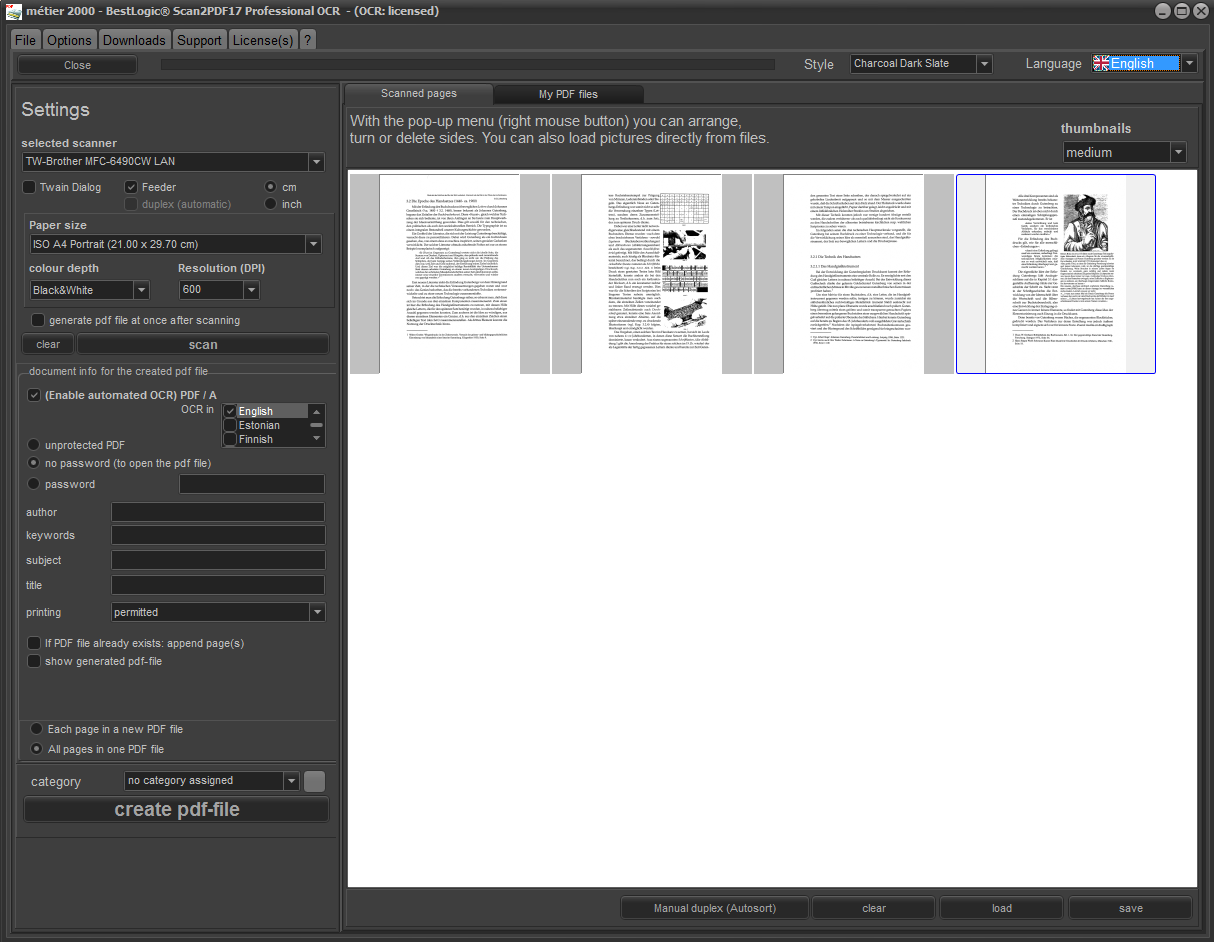Check 'generate pdf file at once after scanning'
1214x942 pixels.
pos(38,320)
